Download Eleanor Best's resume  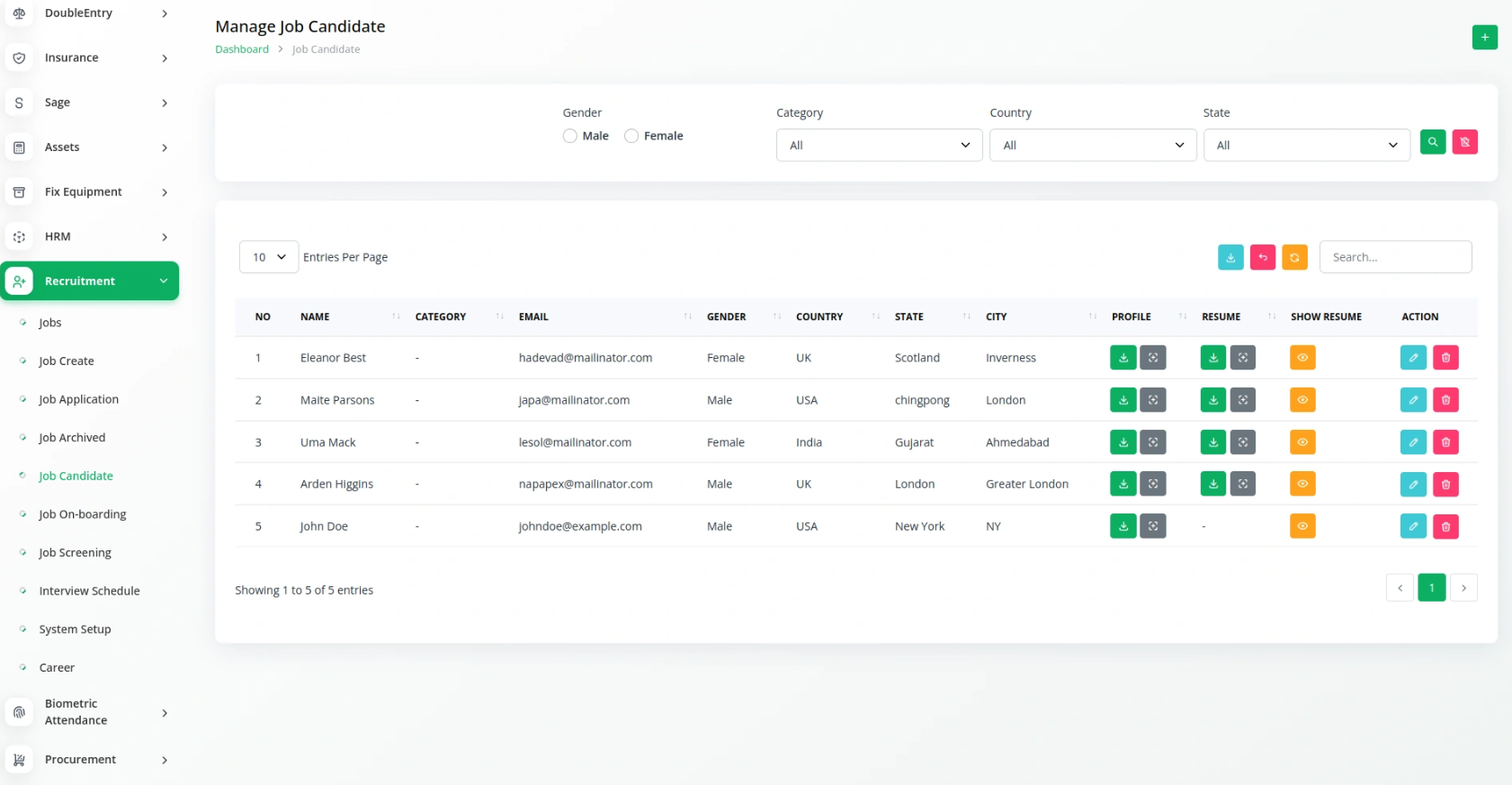[x=1213, y=358]
